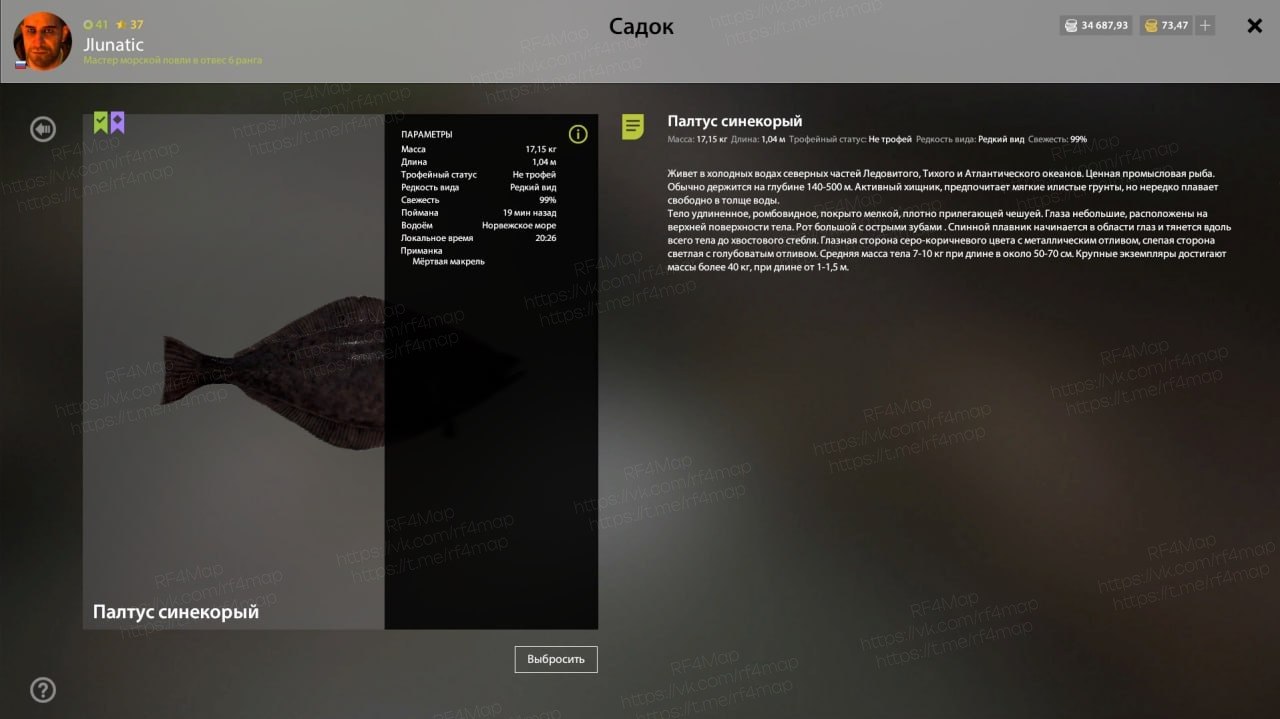Click the rank title under player name
Screen dimensions: 1280x719
[173, 61]
